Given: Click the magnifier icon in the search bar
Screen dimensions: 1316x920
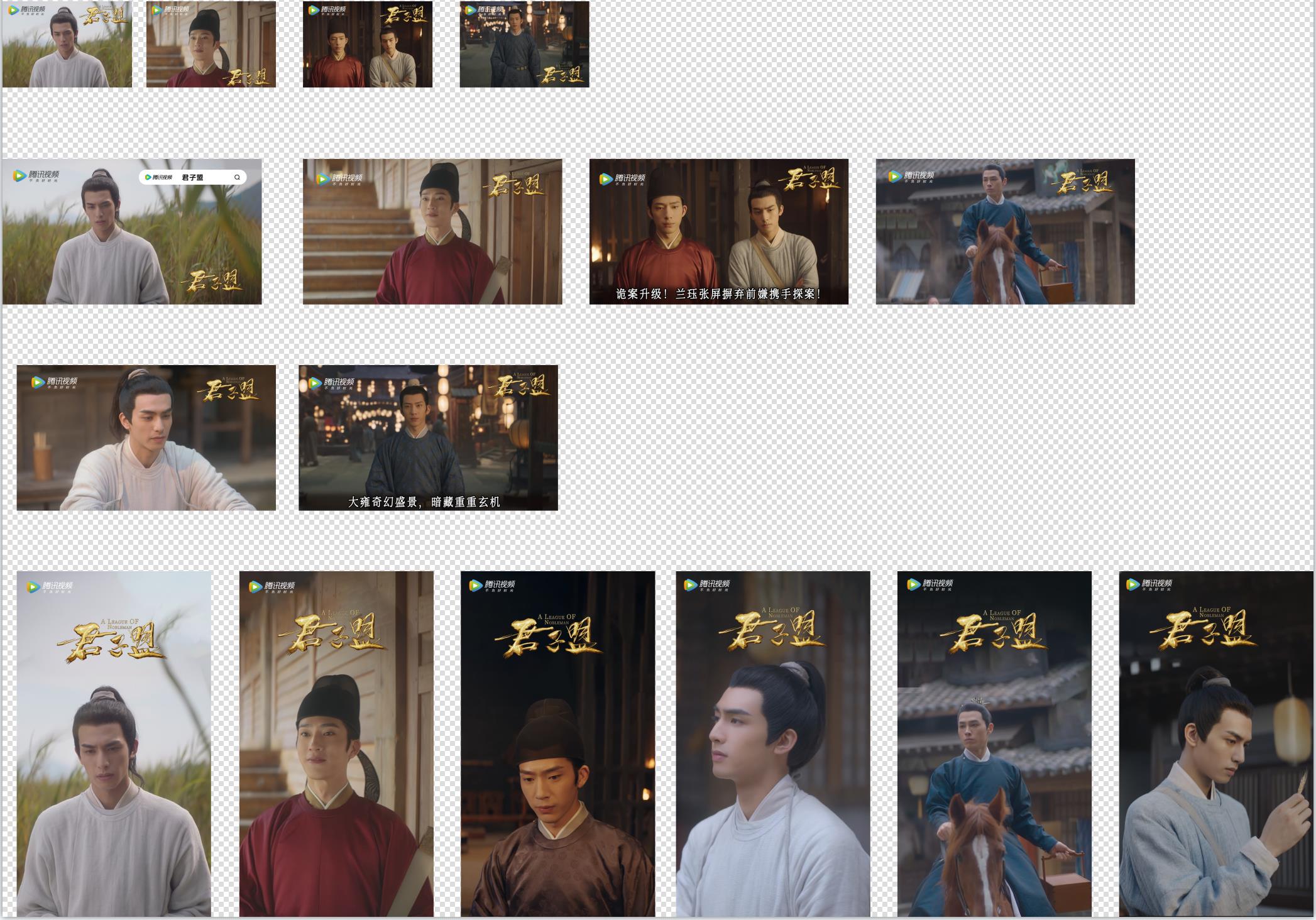Looking at the screenshot, I should pyautogui.click(x=237, y=177).
